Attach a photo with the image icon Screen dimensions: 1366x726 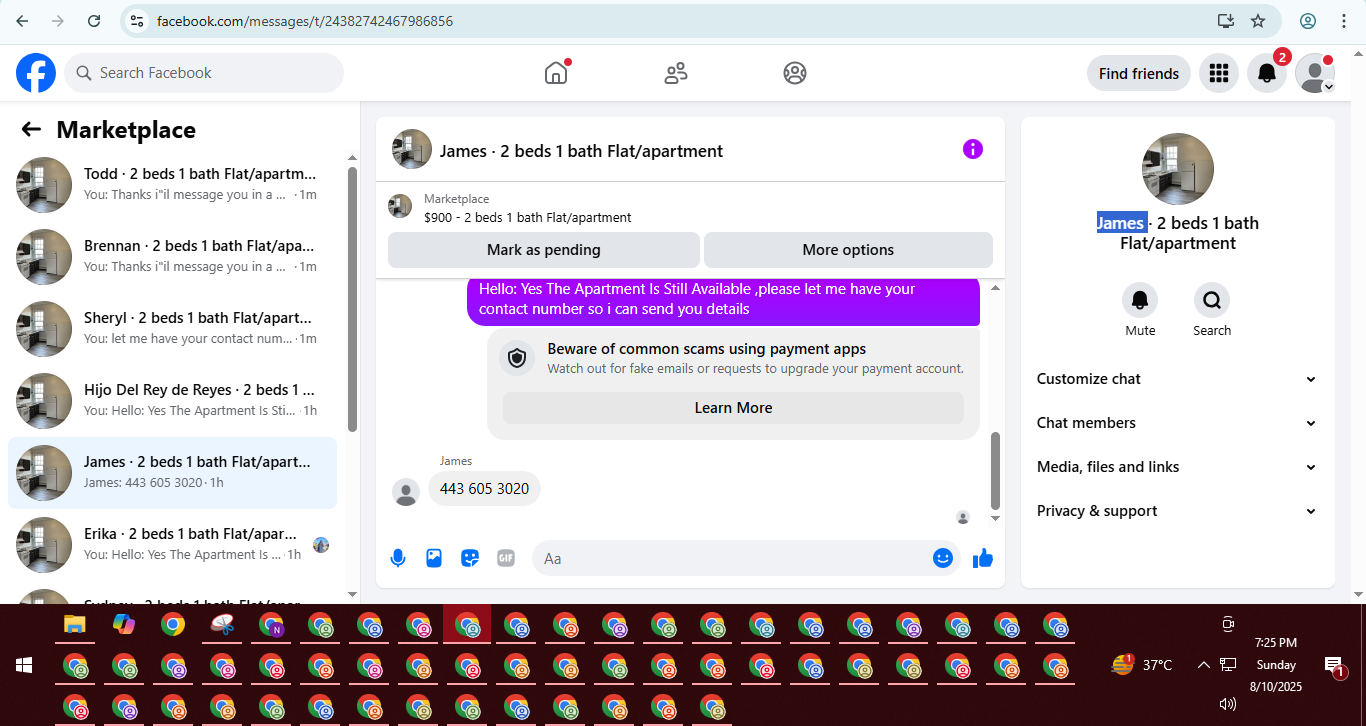(x=434, y=558)
